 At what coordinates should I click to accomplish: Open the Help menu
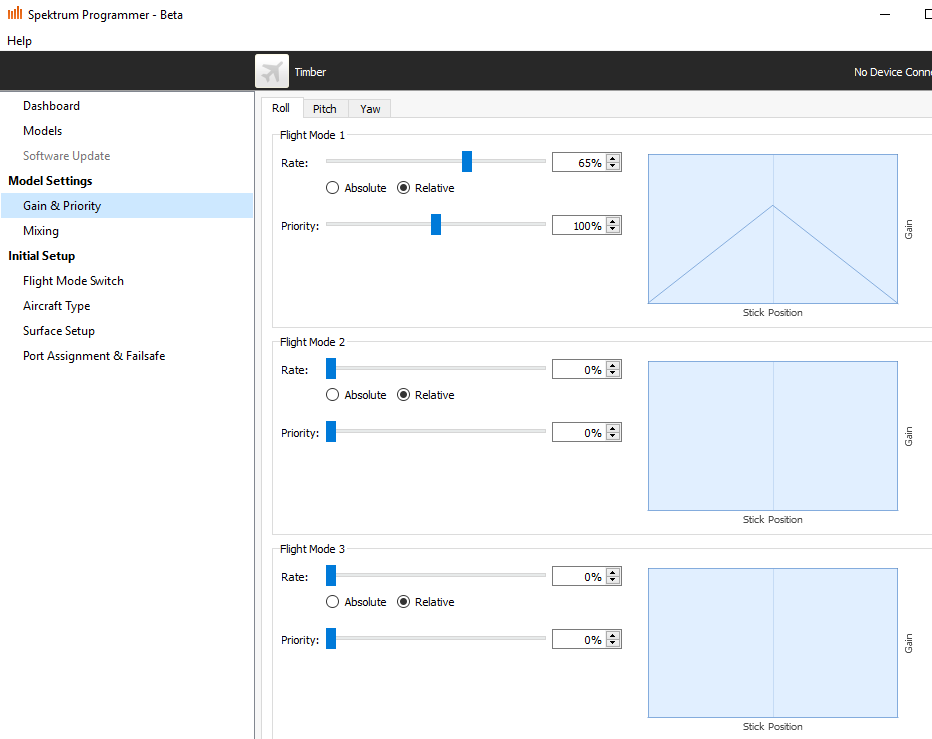tap(19, 40)
